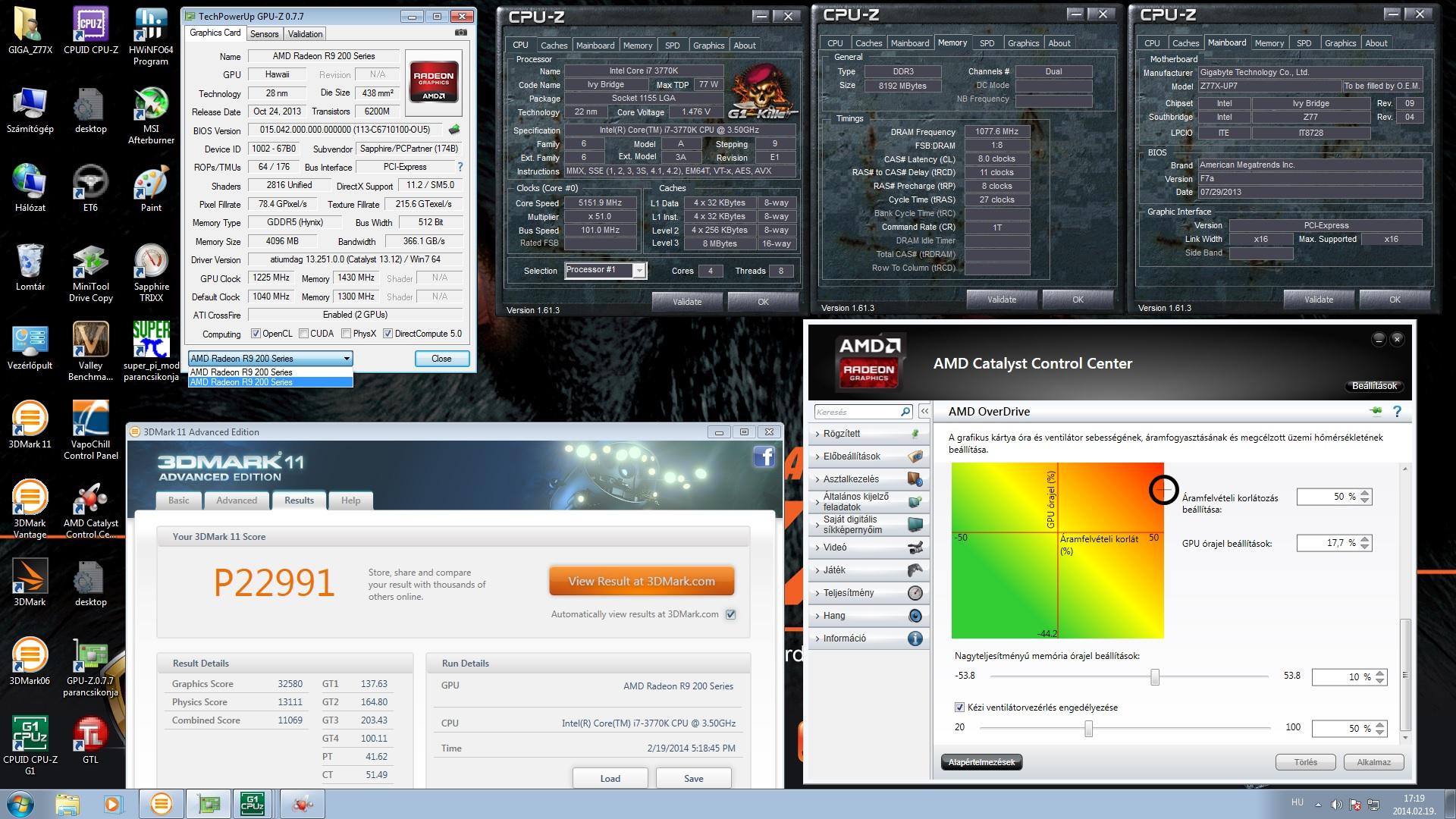Click View Result at 3DMark.com button

click(x=642, y=582)
